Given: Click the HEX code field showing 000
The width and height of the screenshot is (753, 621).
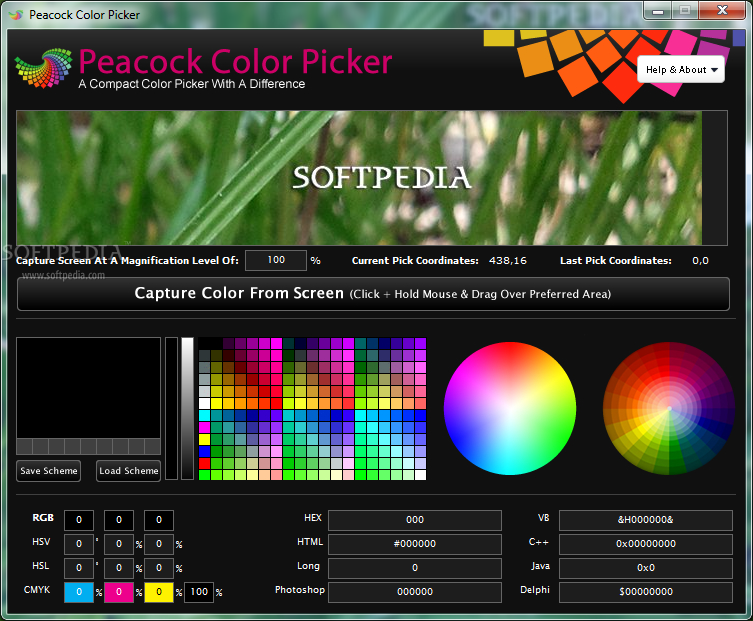Looking at the screenshot, I should click(415, 520).
